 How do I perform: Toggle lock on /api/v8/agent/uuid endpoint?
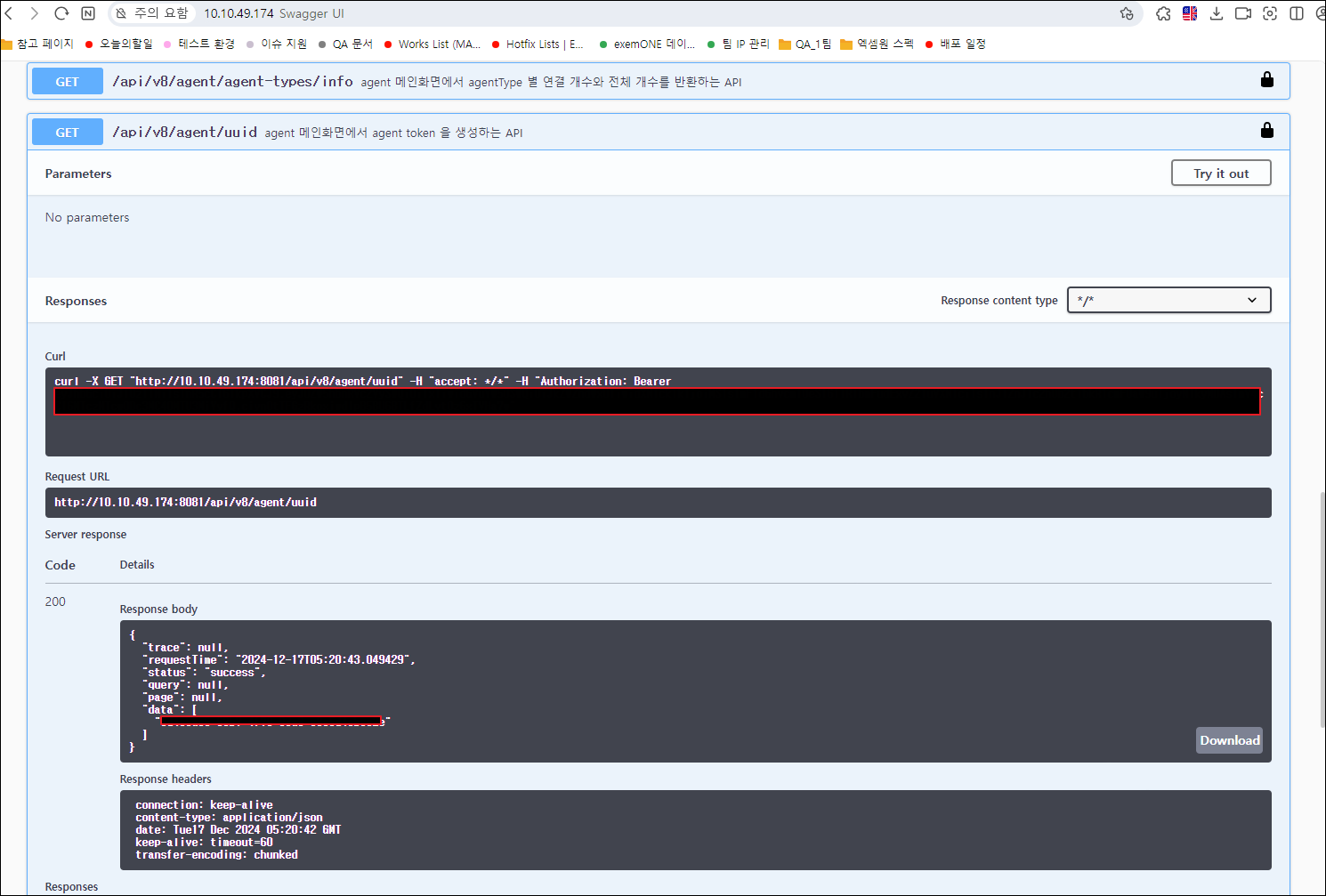tap(1266, 131)
